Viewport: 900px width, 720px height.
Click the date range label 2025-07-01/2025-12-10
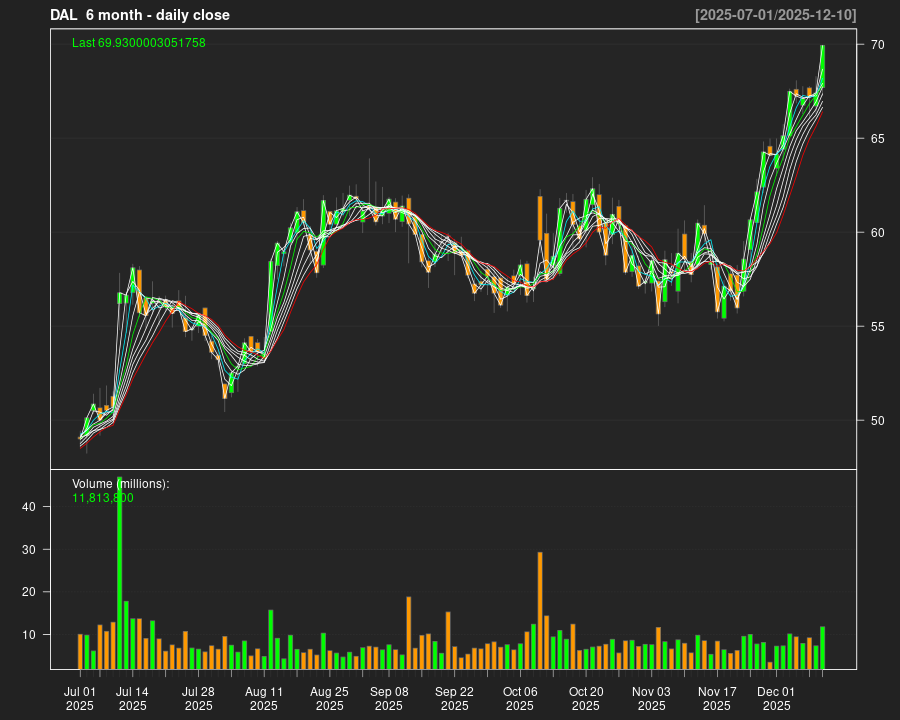[x=775, y=15]
